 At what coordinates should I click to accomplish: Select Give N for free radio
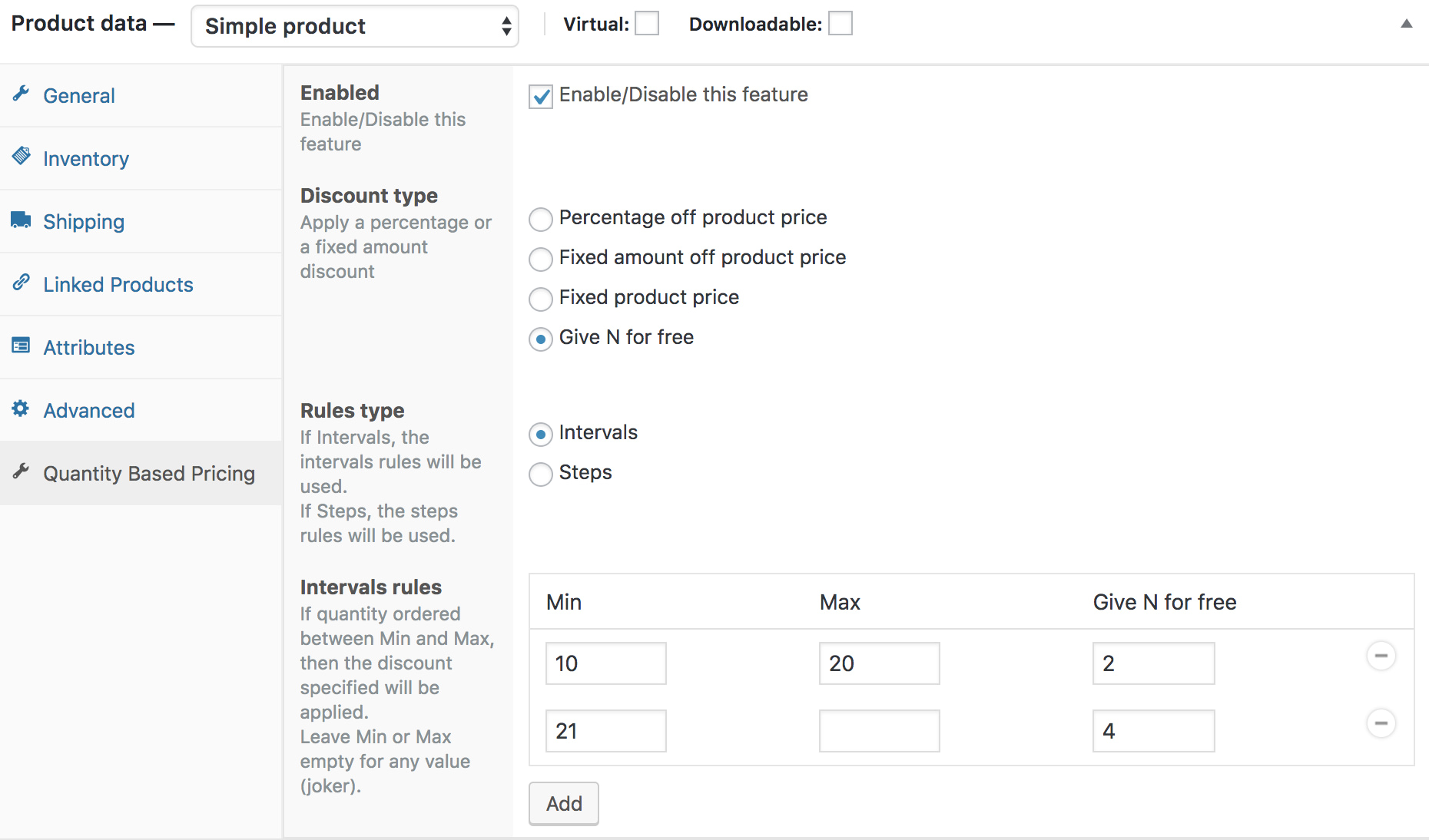click(541, 339)
